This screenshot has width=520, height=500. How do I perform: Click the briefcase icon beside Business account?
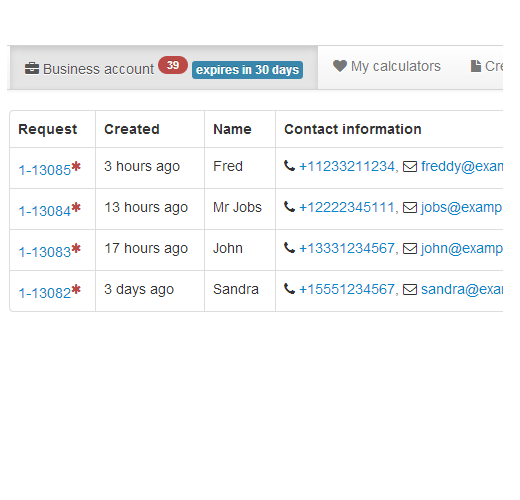click(32, 68)
